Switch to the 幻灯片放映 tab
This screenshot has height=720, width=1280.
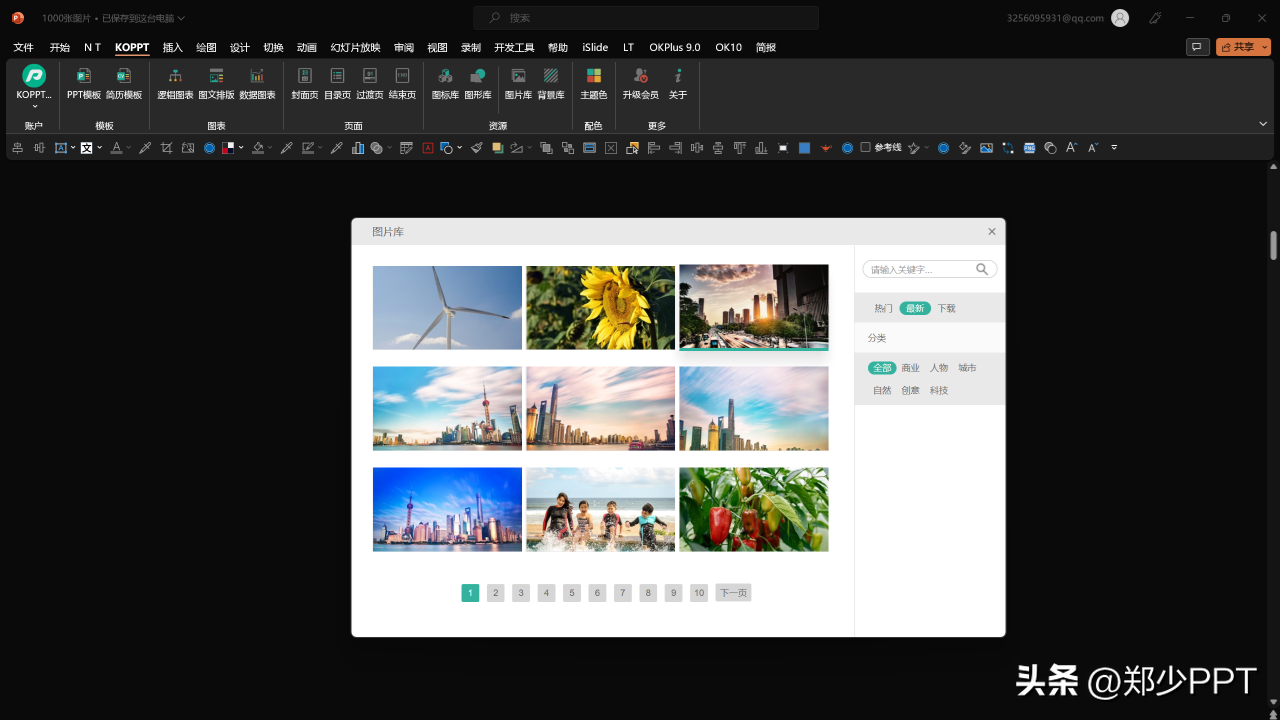[355, 47]
